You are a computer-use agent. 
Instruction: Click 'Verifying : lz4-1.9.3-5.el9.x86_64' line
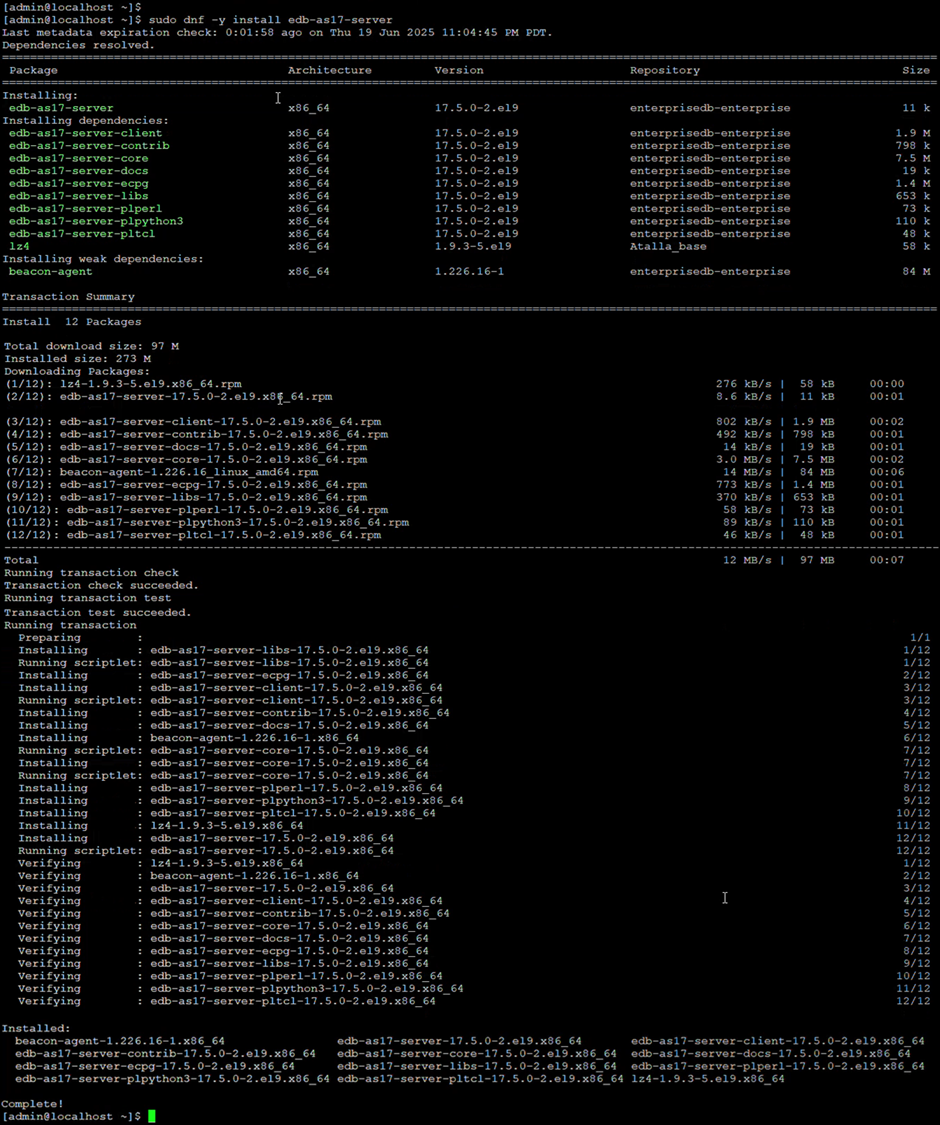click(474, 863)
